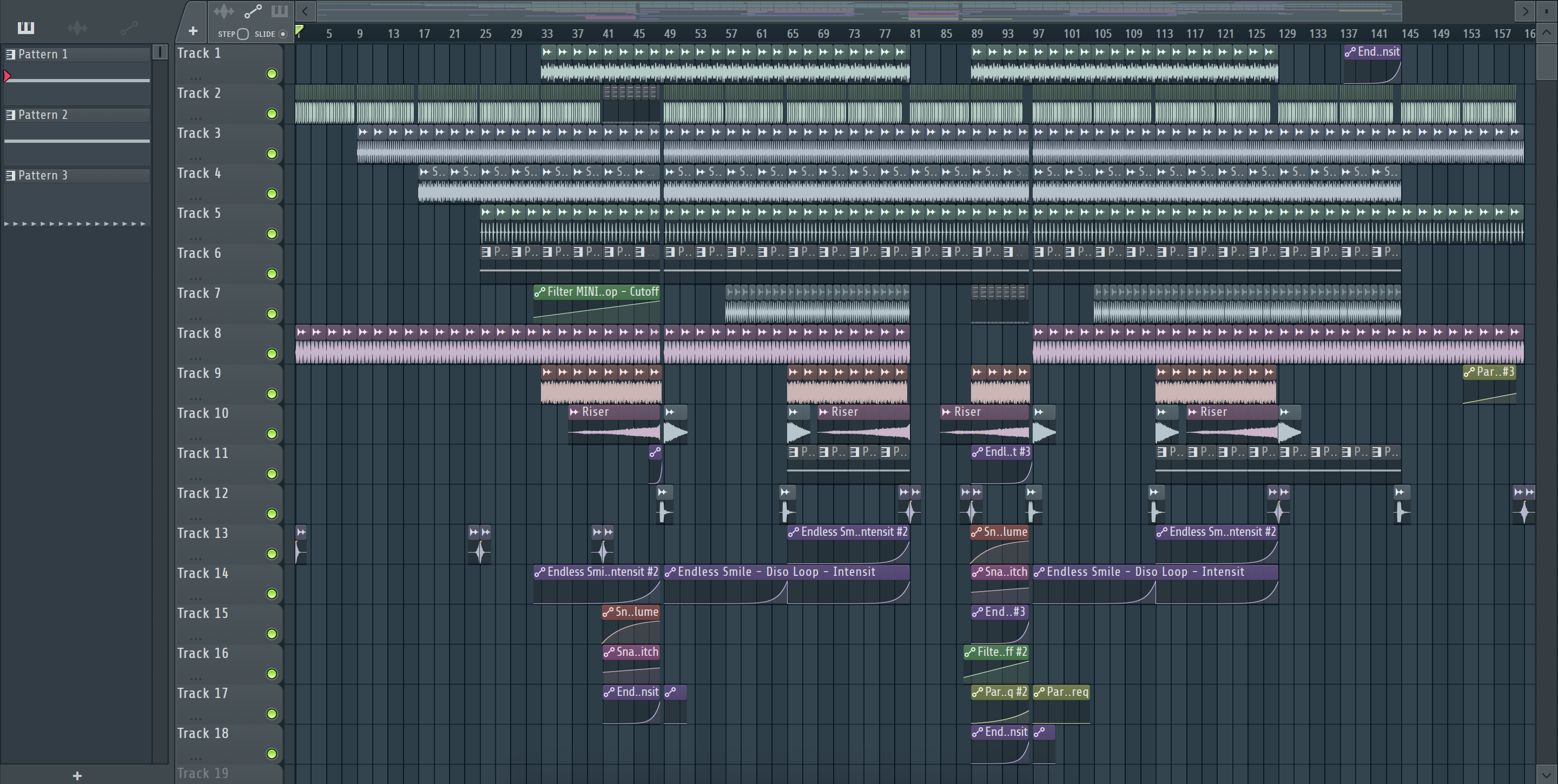This screenshot has height=784, width=1558.
Task: Click the Filter MINI..op - Cutoff clip title
Action: tap(603, 292)
